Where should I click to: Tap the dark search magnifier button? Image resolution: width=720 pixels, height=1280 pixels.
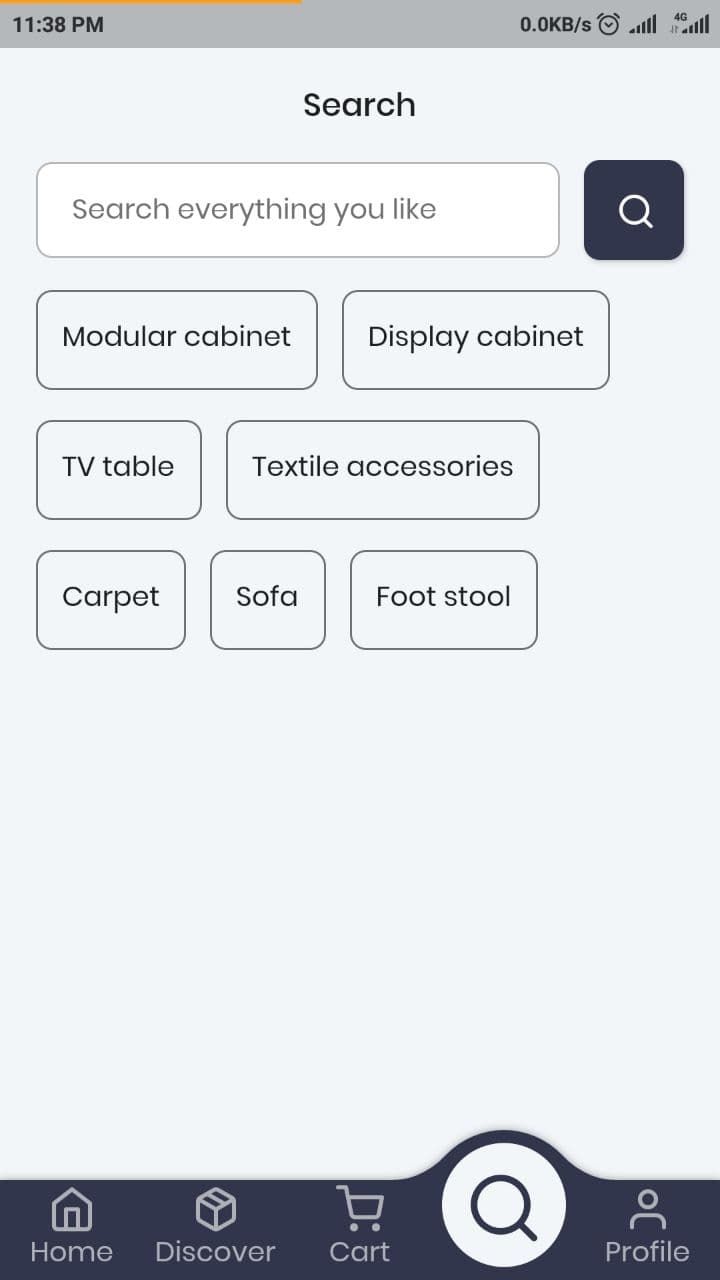pos(634,210)
